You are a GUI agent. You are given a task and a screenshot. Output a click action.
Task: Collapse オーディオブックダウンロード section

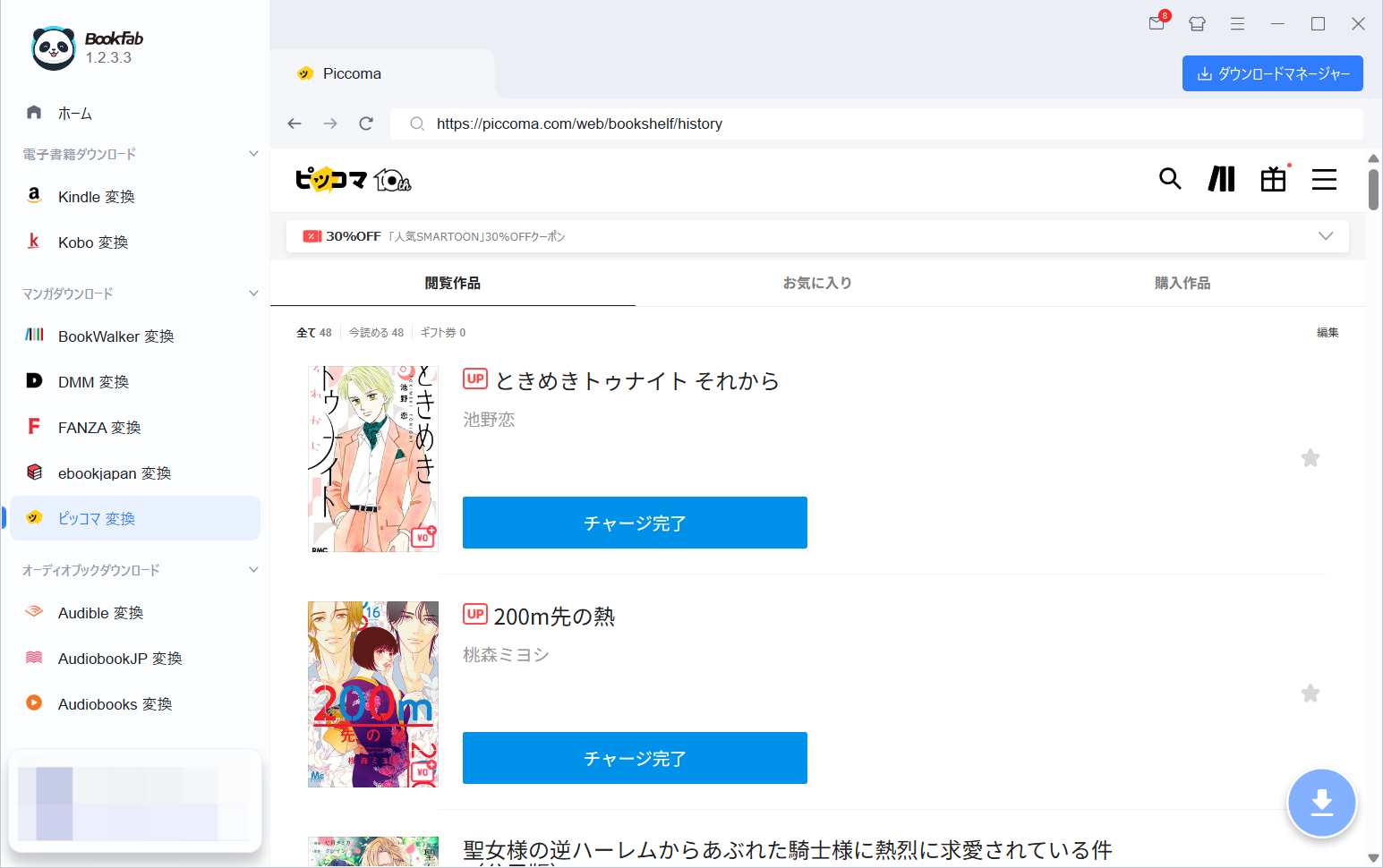pyautogui.click(x=253, y=570)
